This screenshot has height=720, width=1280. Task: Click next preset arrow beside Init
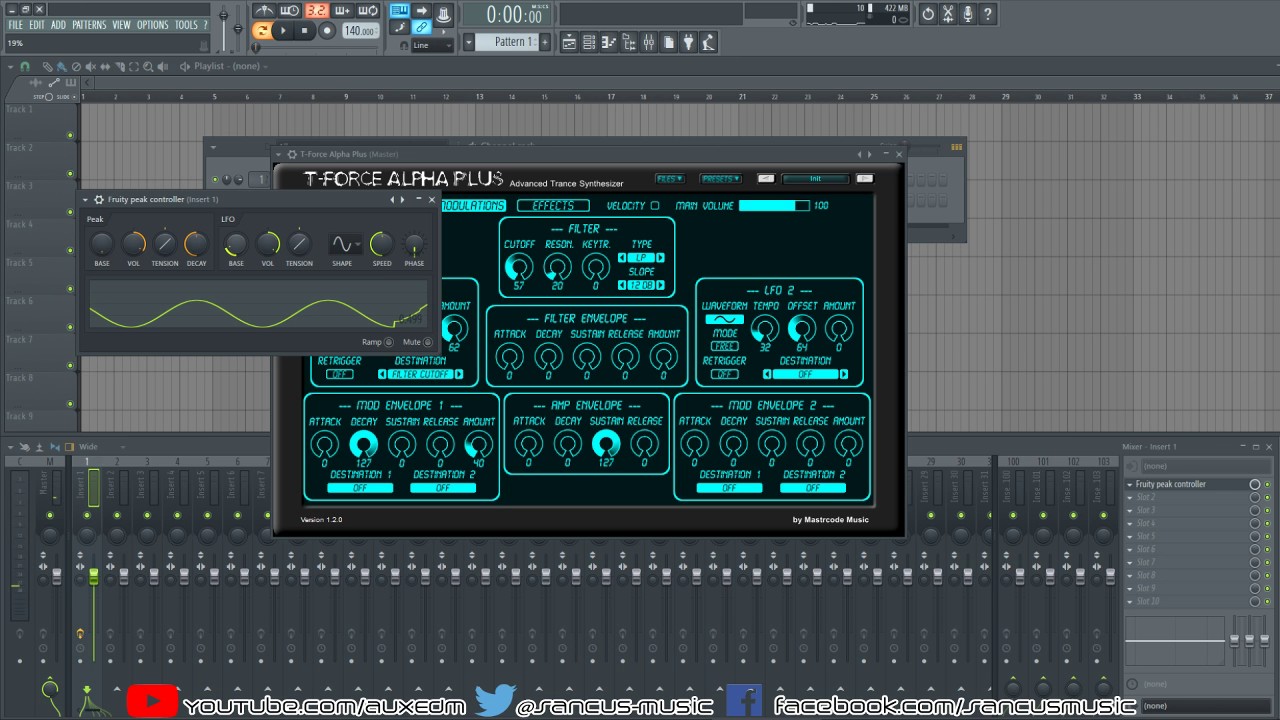865,179
